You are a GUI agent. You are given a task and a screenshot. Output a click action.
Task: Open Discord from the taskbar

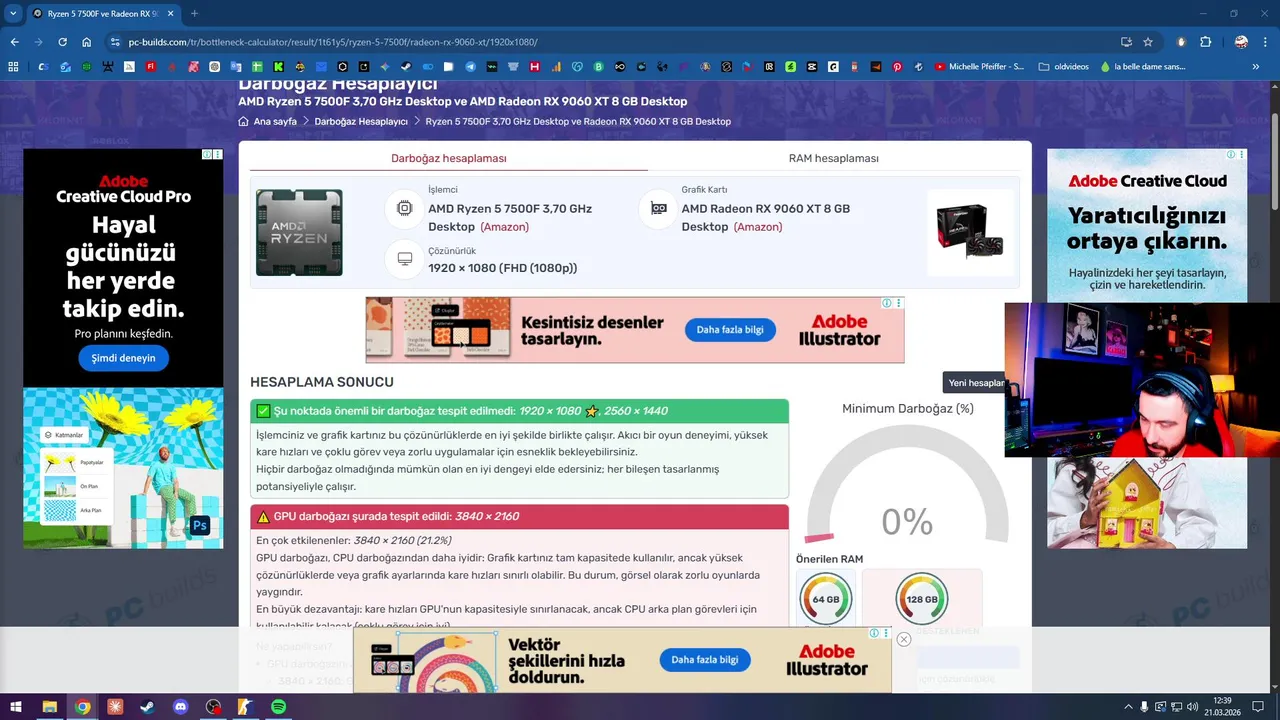pyautogui.click(x=180, y=707)
